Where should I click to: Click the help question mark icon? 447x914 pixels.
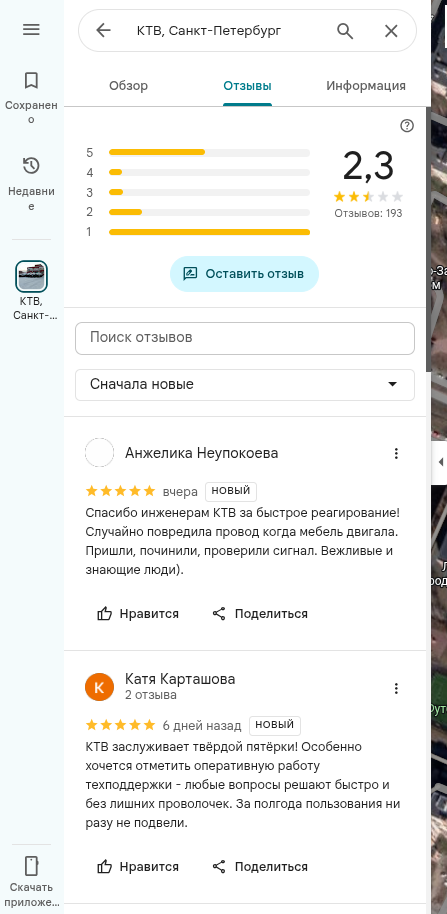pos(407,126)
